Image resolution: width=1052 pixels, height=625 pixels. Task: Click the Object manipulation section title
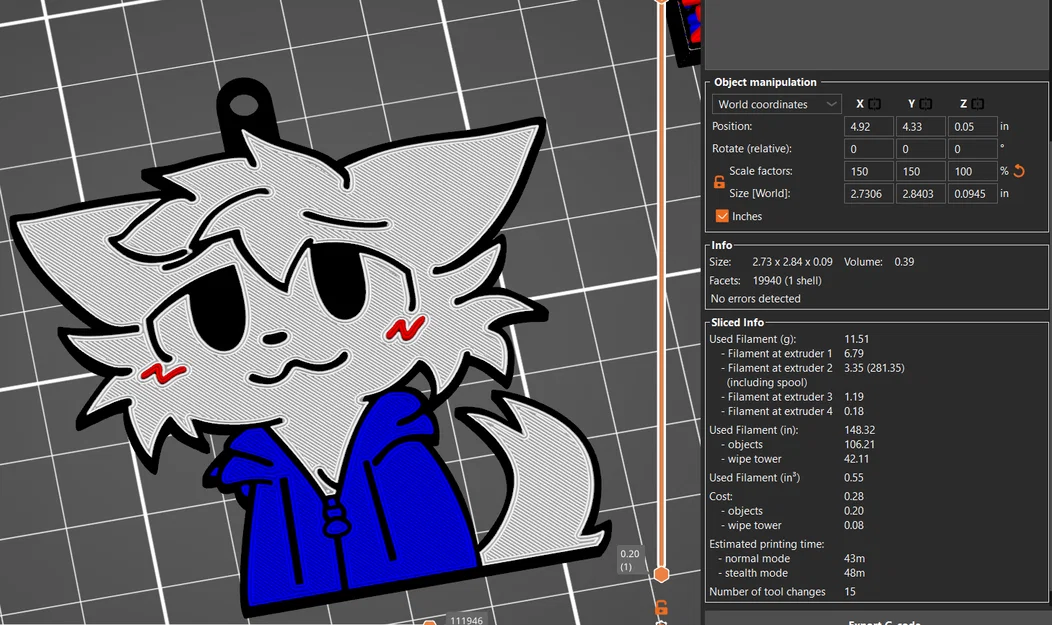[x=765, y=82]
